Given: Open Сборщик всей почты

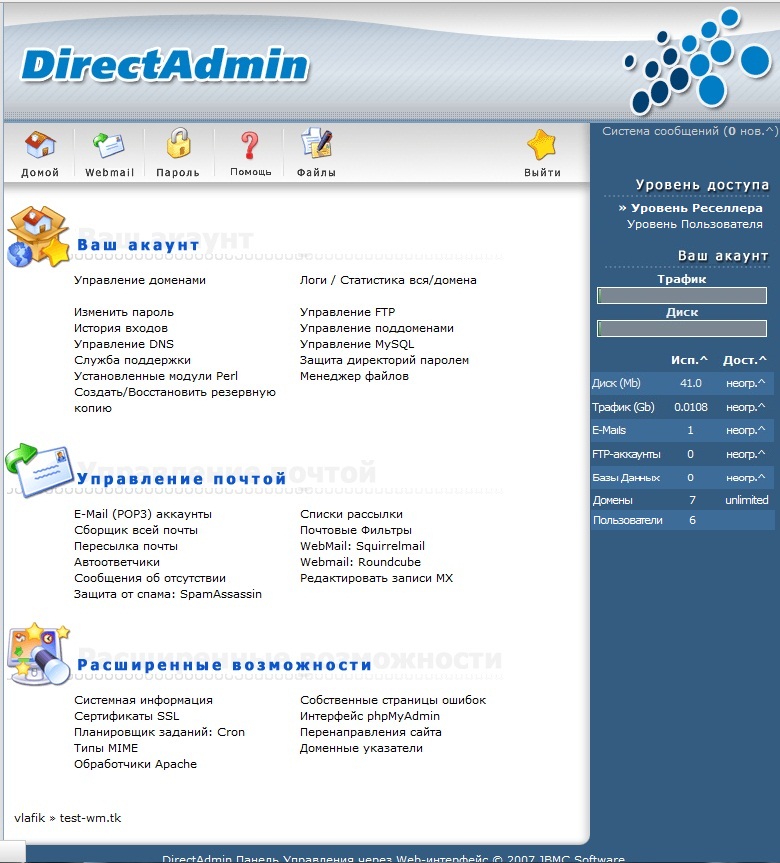Looking at the screenshot, I should pyautogui.click(x=136, y=530).
